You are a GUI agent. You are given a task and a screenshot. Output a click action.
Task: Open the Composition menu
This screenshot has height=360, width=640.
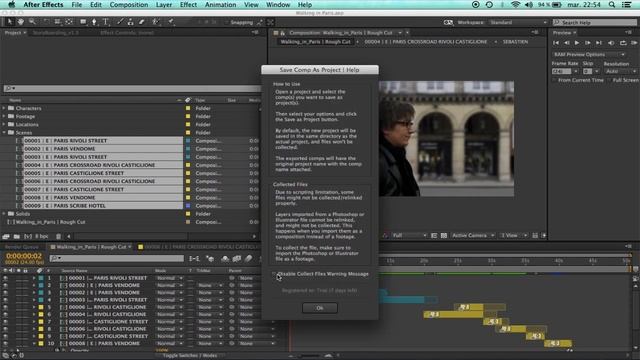129,4
